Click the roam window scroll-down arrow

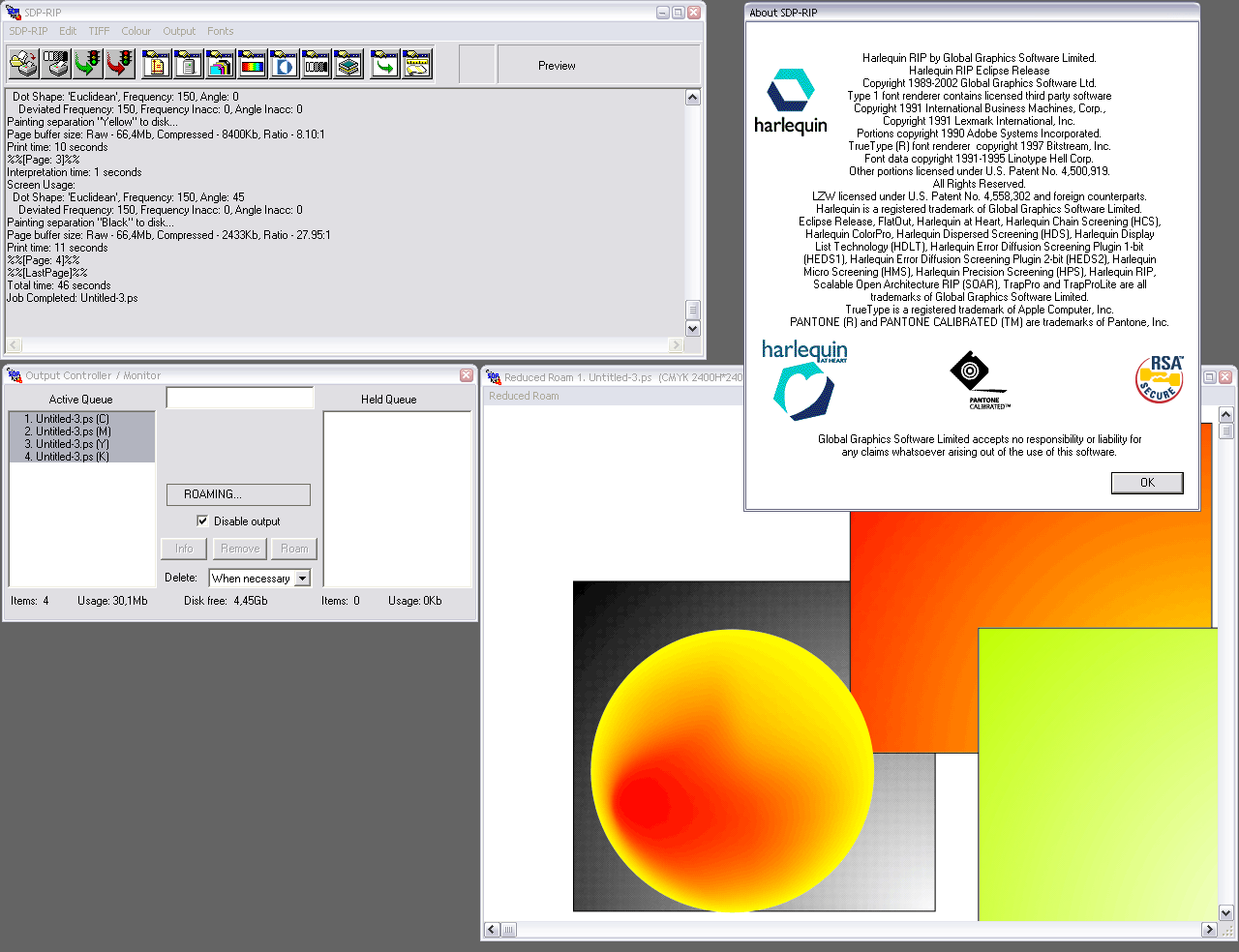pos(1225,913)
